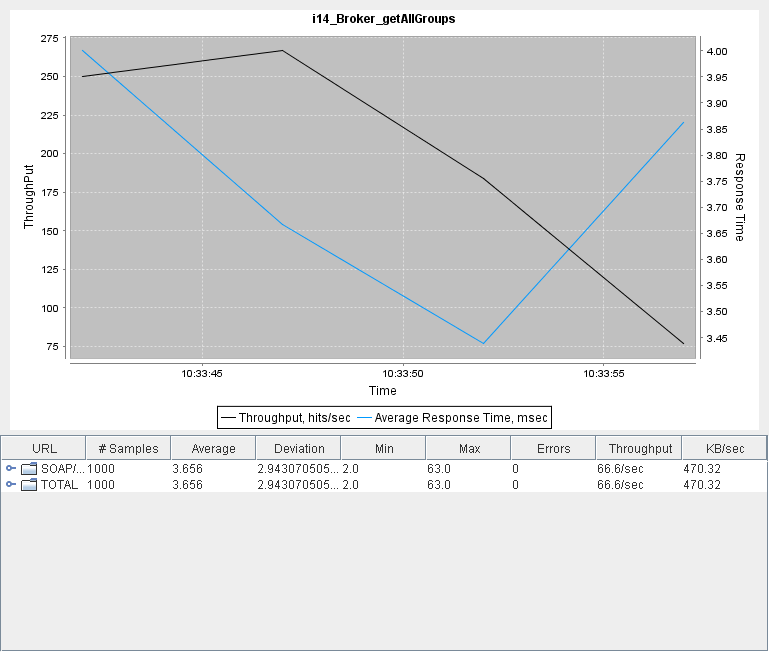Select the TOTAL row label
Screen dimensions: 769x652
coord(59,485)
